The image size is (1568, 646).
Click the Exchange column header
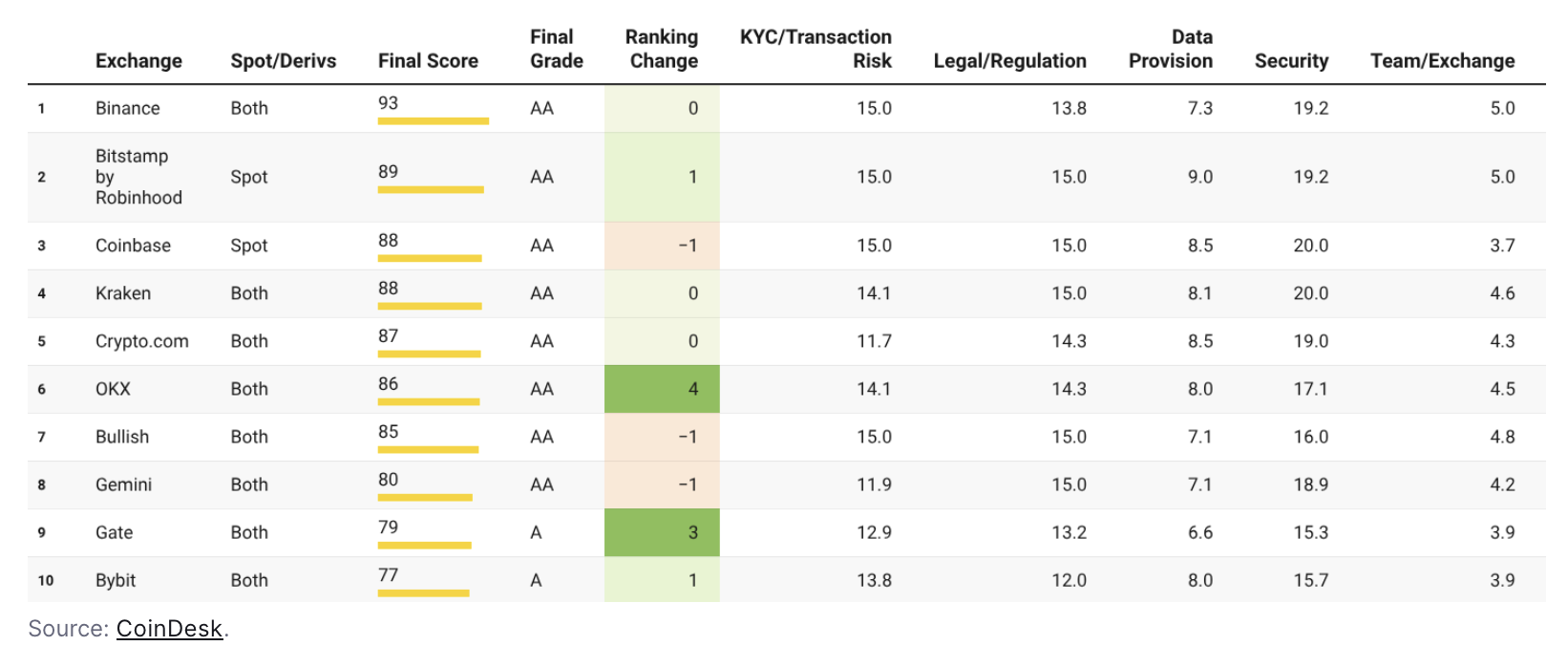click(x=138, y=61)
